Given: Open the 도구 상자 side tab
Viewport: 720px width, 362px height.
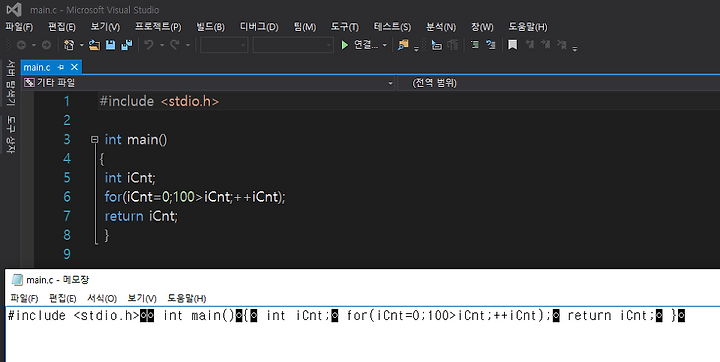Looking at the screenshot, I should tap(11, 135).
